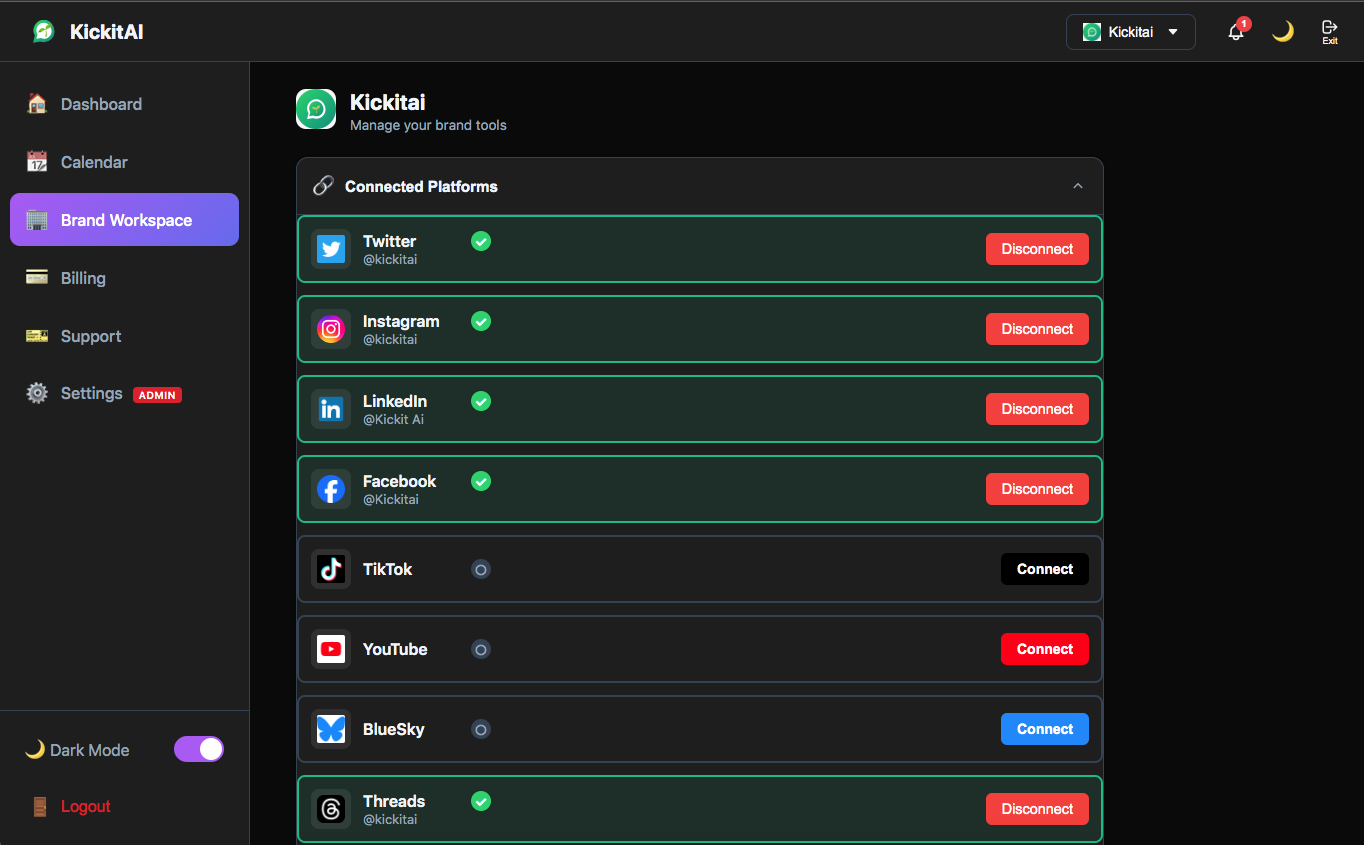Collapse the Connected Platforms section
This screenshot has width=1364, height=845.
[1078, 186]
